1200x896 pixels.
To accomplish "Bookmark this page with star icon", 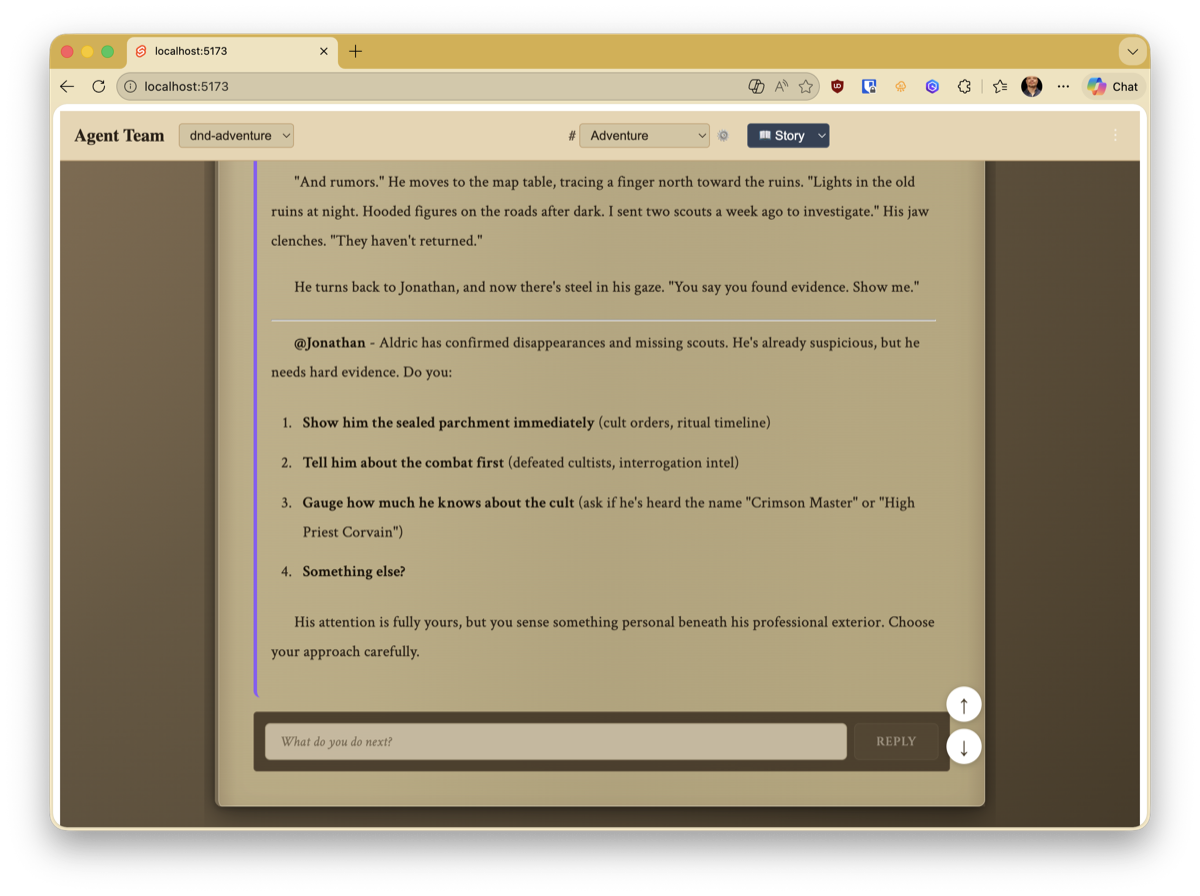I will [806, 87].
